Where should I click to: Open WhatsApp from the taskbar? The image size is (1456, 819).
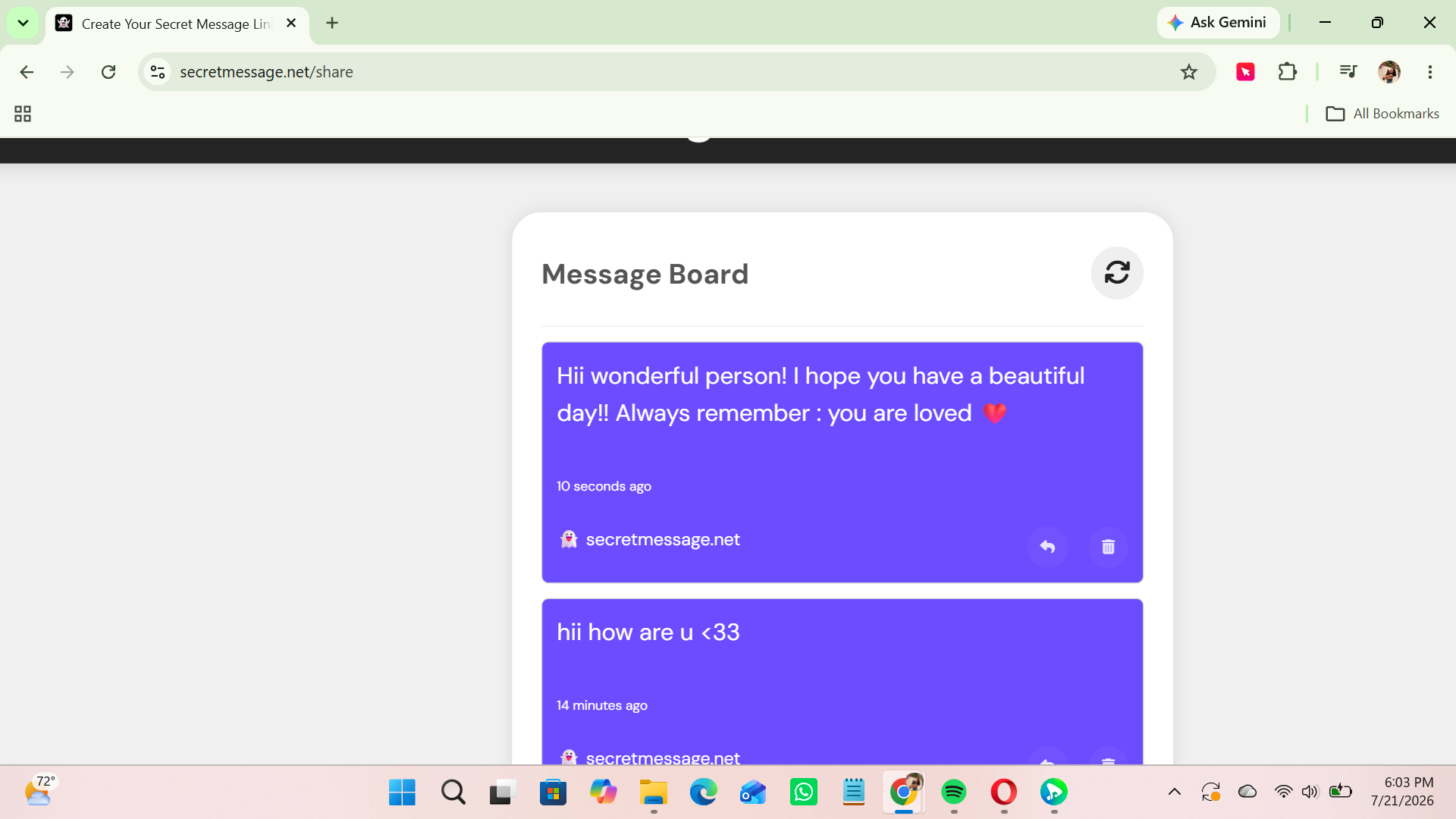click(803, 792)
